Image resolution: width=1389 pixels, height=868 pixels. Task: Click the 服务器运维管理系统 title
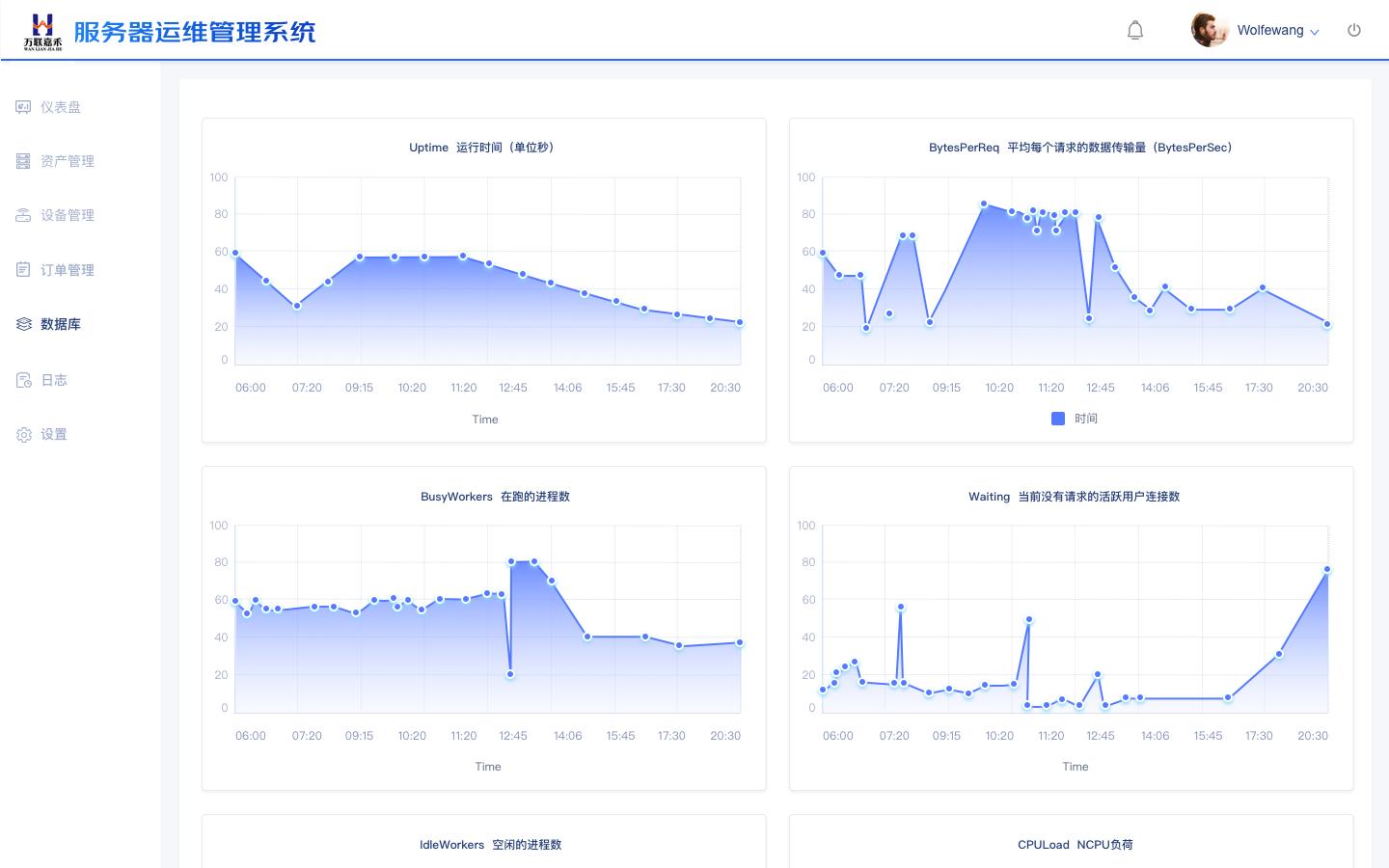coord(195,32)
